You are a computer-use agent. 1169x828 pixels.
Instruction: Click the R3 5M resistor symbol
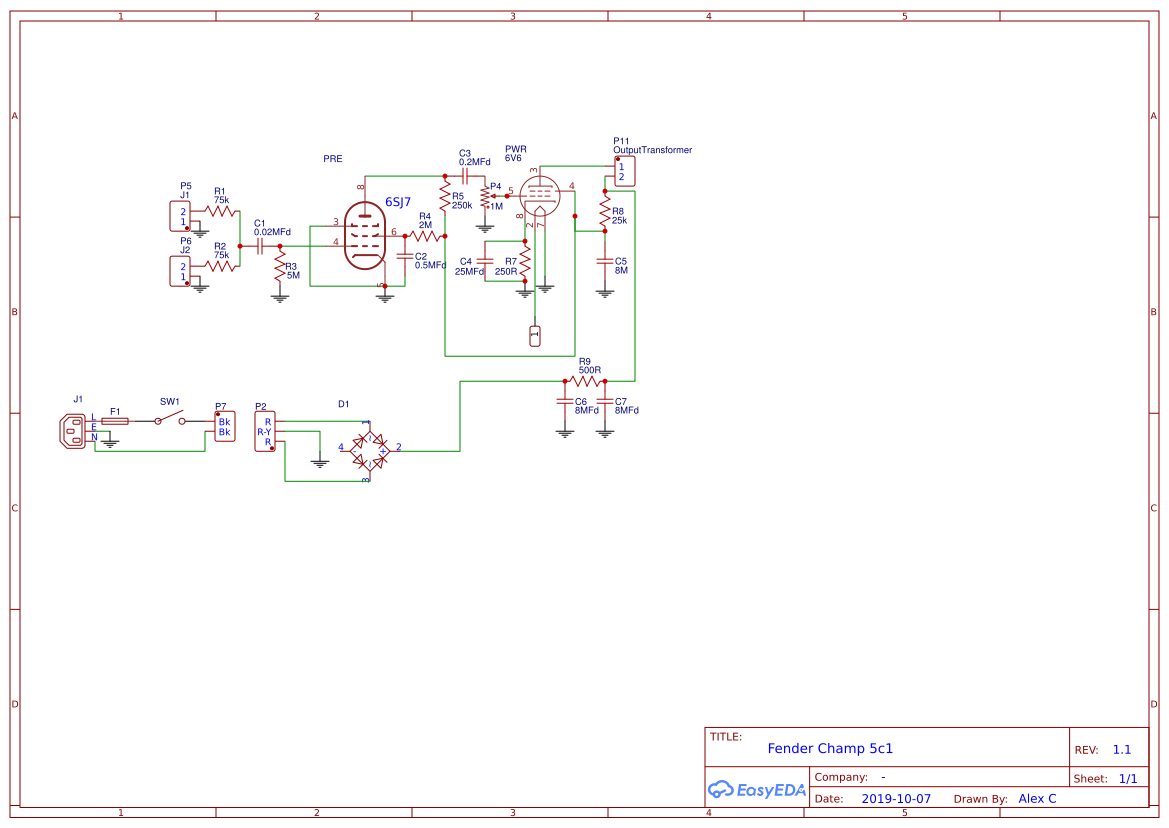point(280,265)
